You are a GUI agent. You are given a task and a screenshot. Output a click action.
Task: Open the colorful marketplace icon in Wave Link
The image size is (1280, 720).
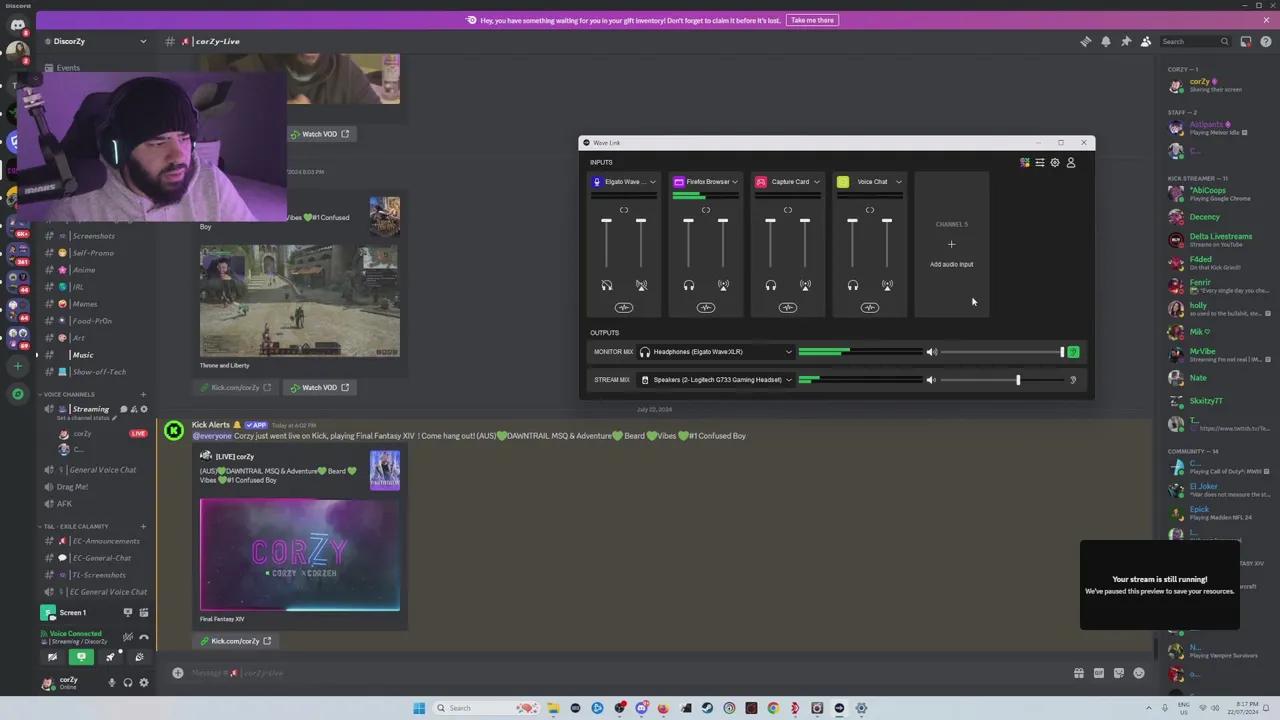point(1025,162)
